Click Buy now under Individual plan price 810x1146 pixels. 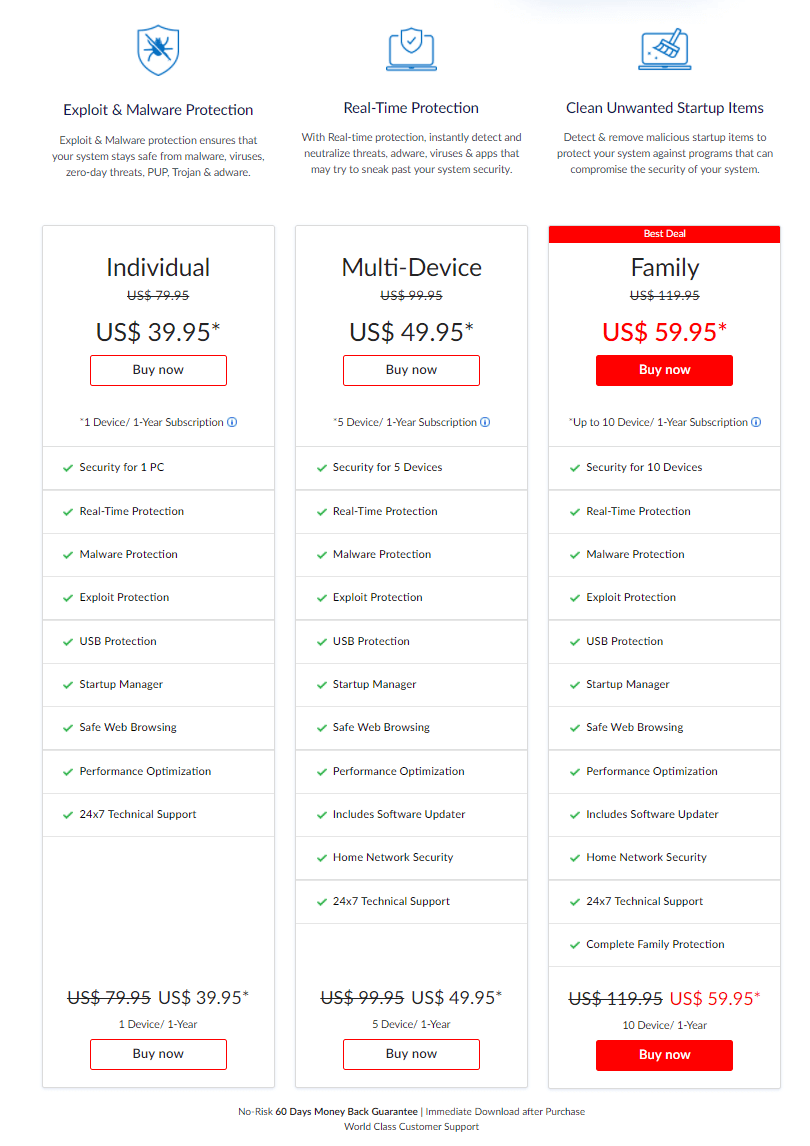158,370
